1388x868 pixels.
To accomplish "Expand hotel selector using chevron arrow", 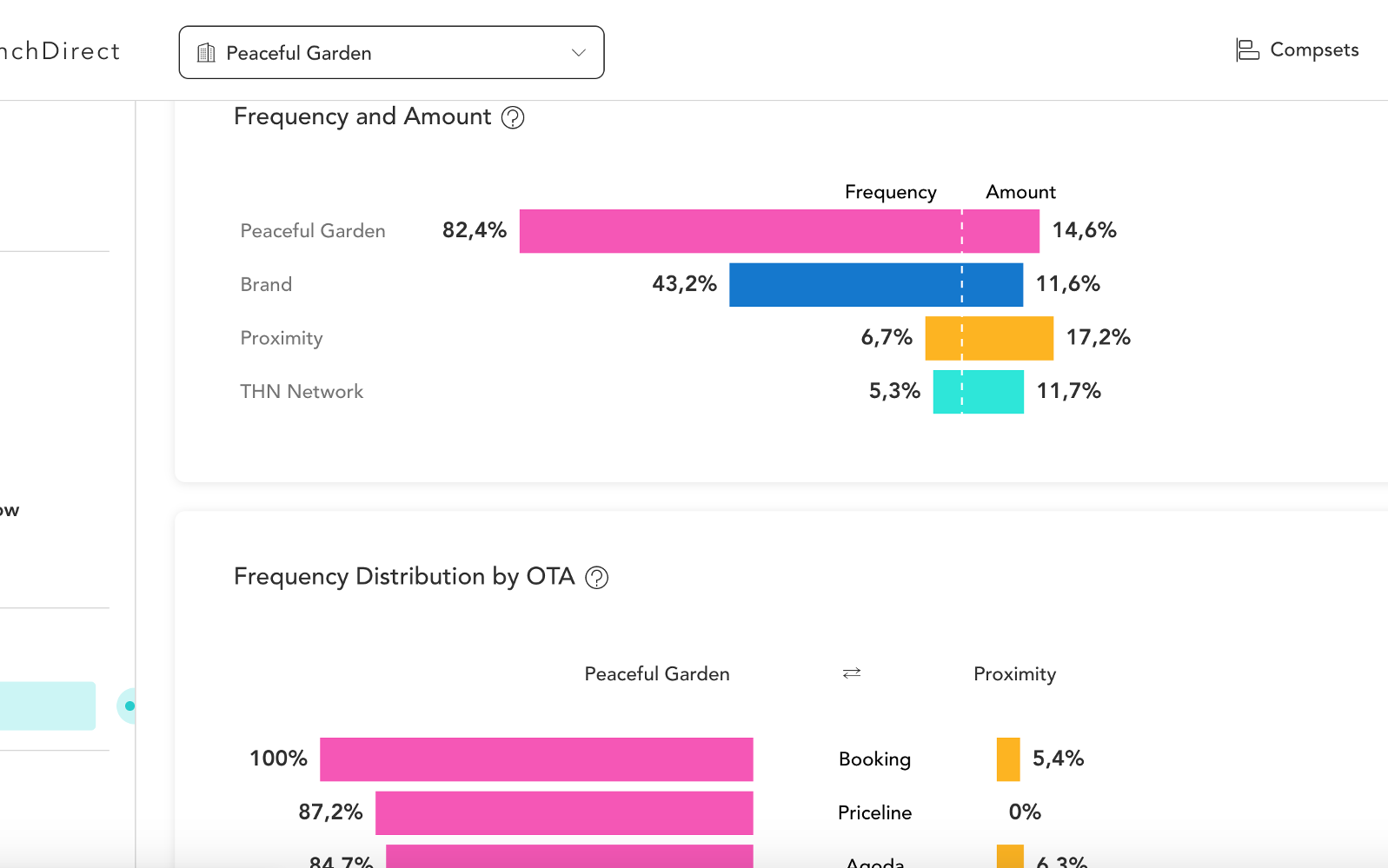I will click(x=578, y=53).
